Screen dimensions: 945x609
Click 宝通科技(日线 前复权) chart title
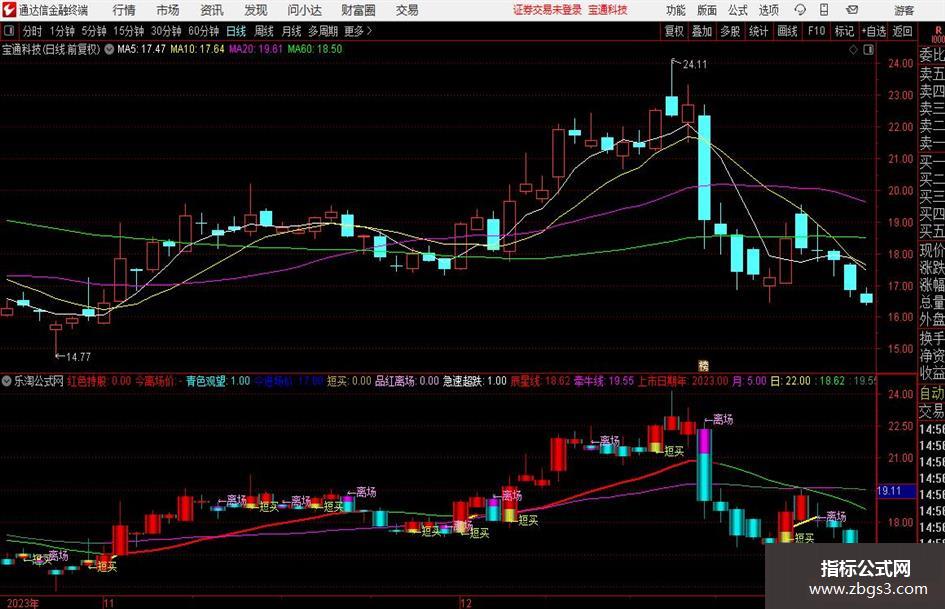51,49
